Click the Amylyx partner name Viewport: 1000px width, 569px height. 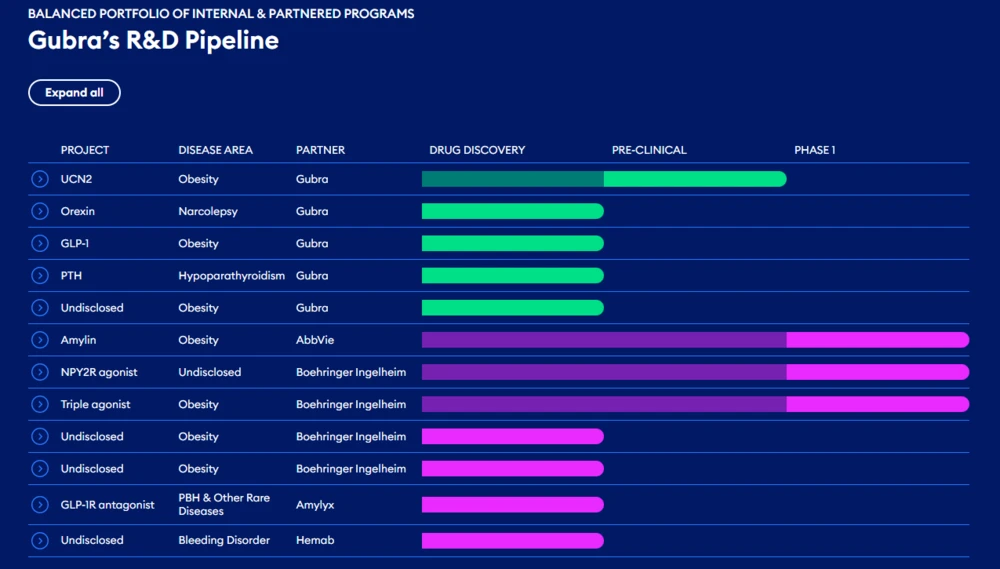(x=315, y=505)
